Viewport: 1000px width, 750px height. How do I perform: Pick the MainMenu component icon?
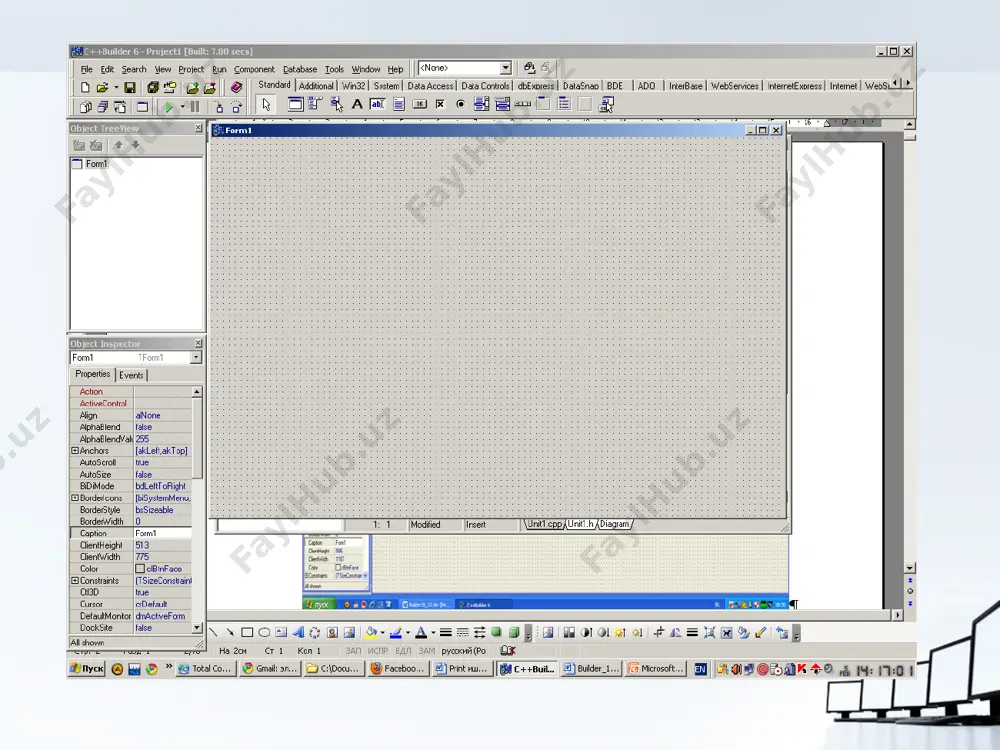(x=315, y=105)
